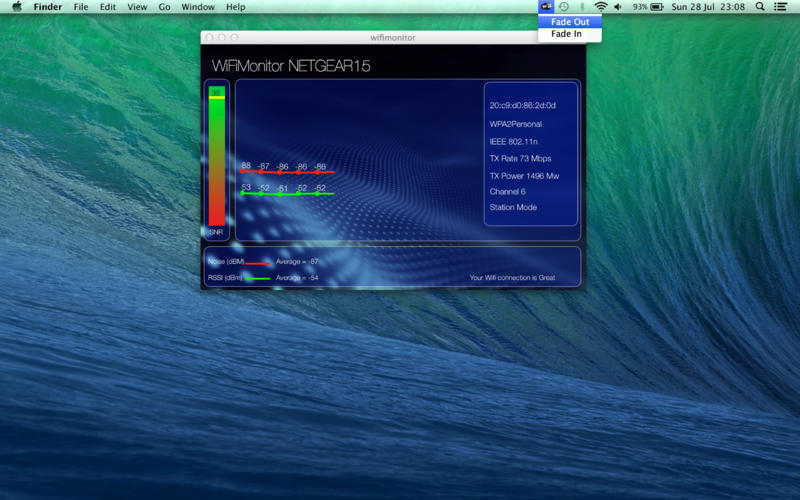Click the wifimonitor status icon in menu bar

pos(546,7)
